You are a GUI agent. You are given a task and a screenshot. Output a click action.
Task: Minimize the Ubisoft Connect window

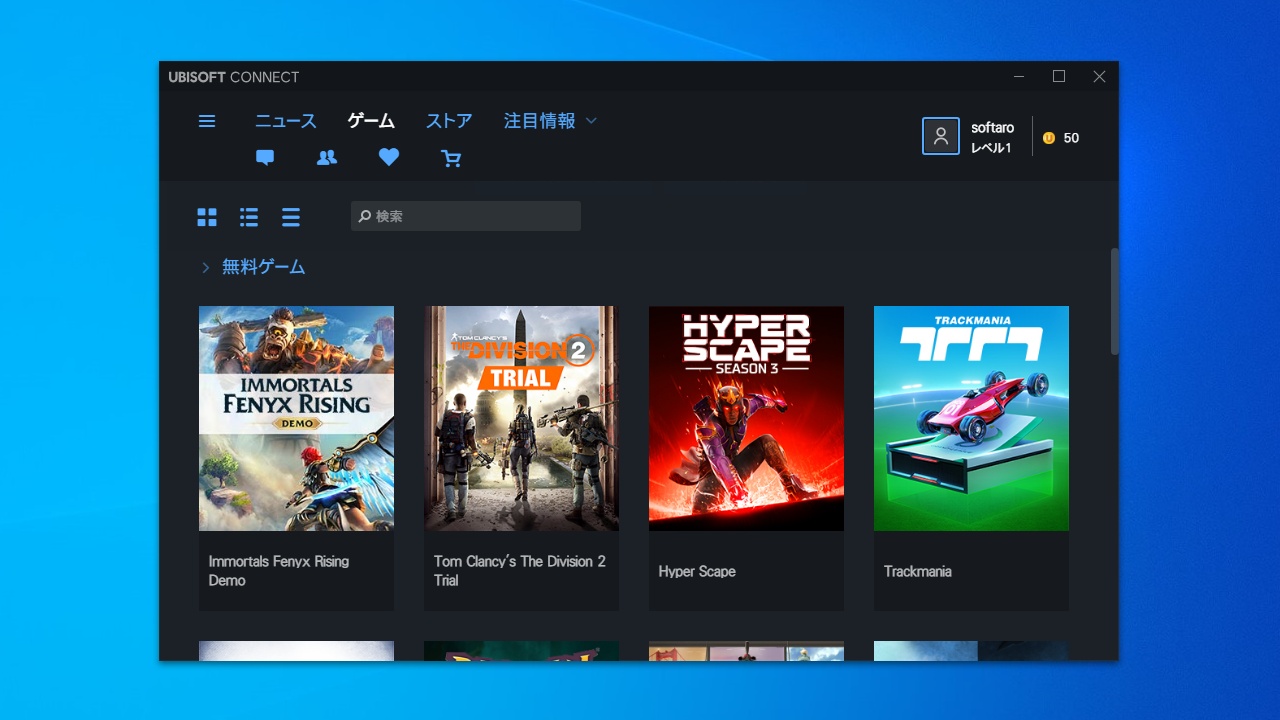(1019, 77)
